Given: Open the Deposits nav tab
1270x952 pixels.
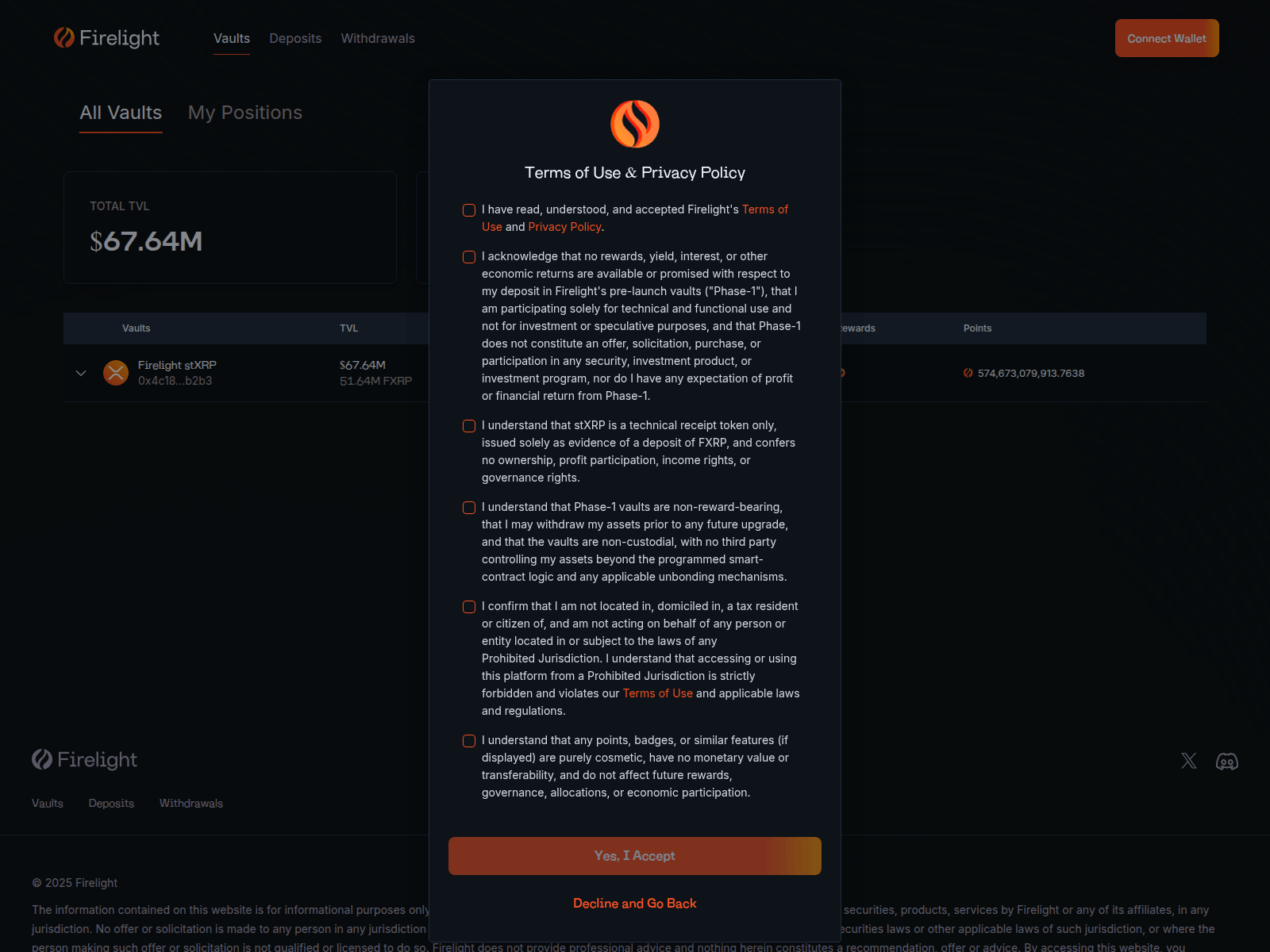Looking at the screenshot, I should click(x=295, y=38).
